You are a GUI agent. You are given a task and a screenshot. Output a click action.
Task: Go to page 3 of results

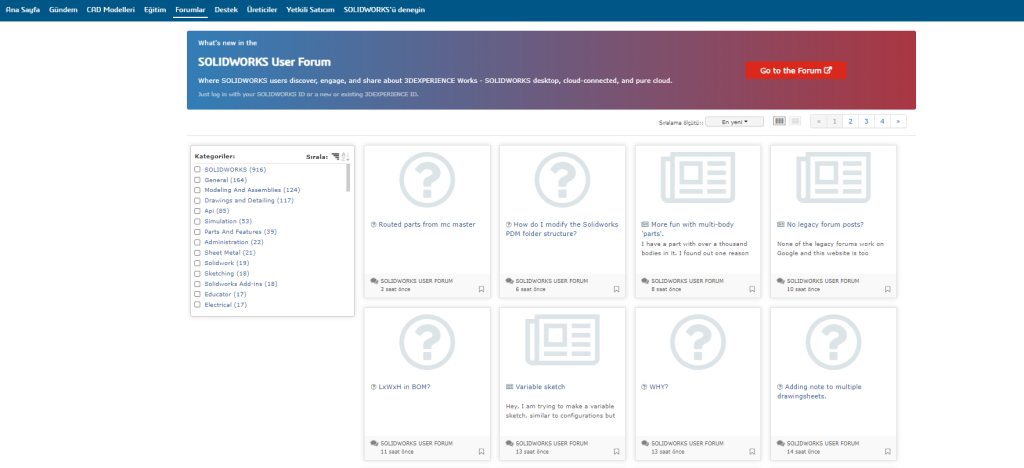pos(866,121)
